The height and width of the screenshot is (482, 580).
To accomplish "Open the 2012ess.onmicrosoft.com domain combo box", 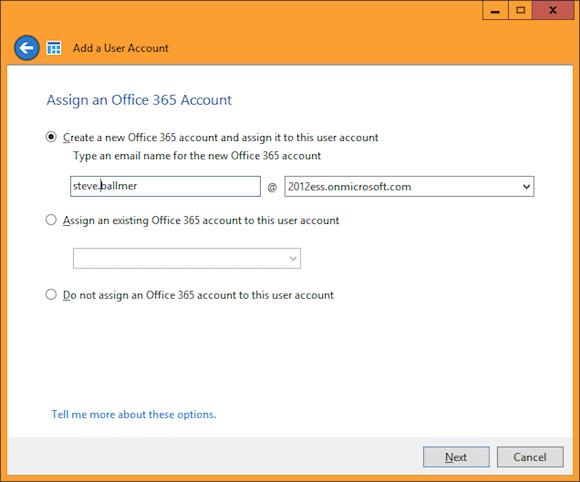I will coord(409,186).
